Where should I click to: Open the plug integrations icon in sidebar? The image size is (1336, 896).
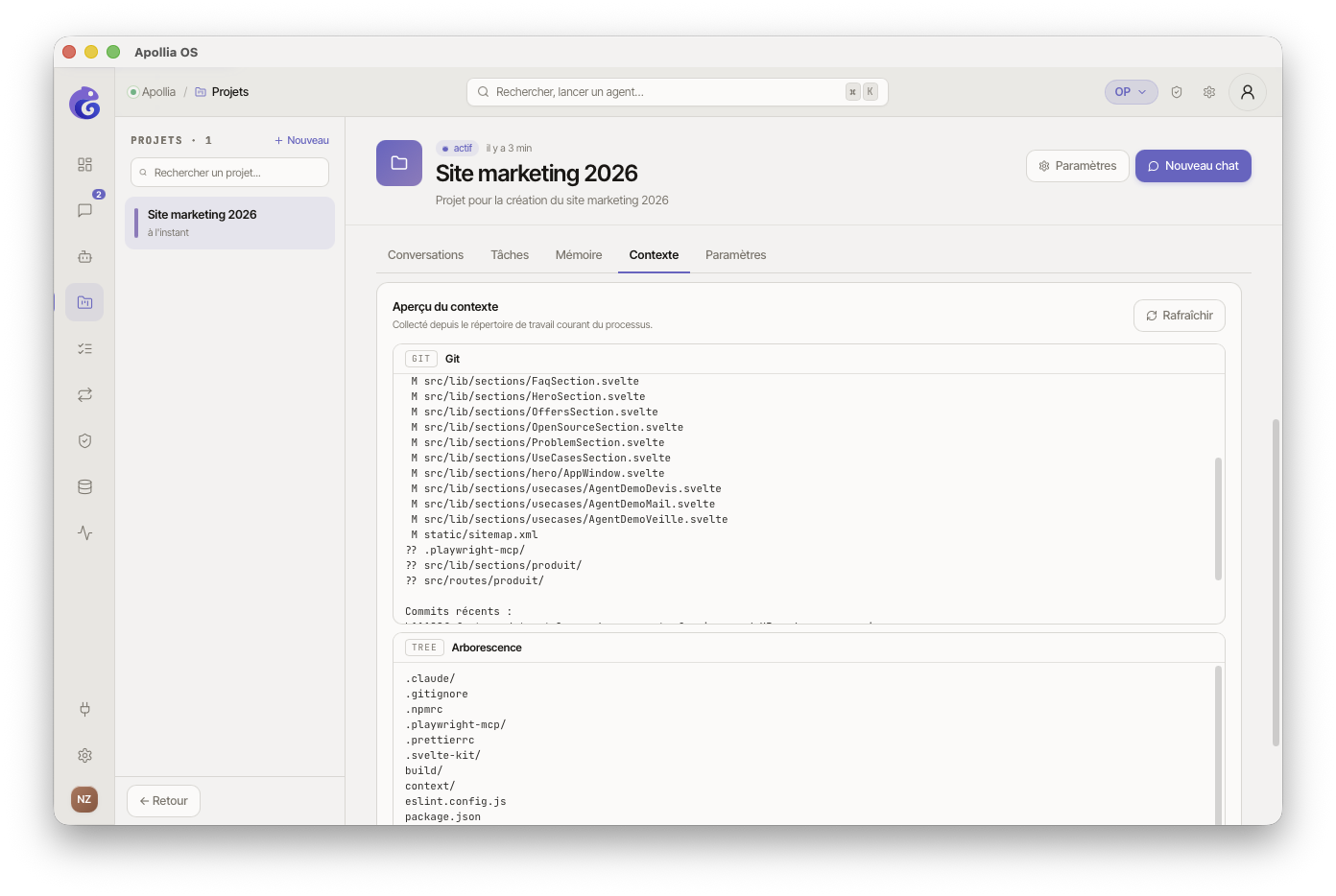coord(84,709)
